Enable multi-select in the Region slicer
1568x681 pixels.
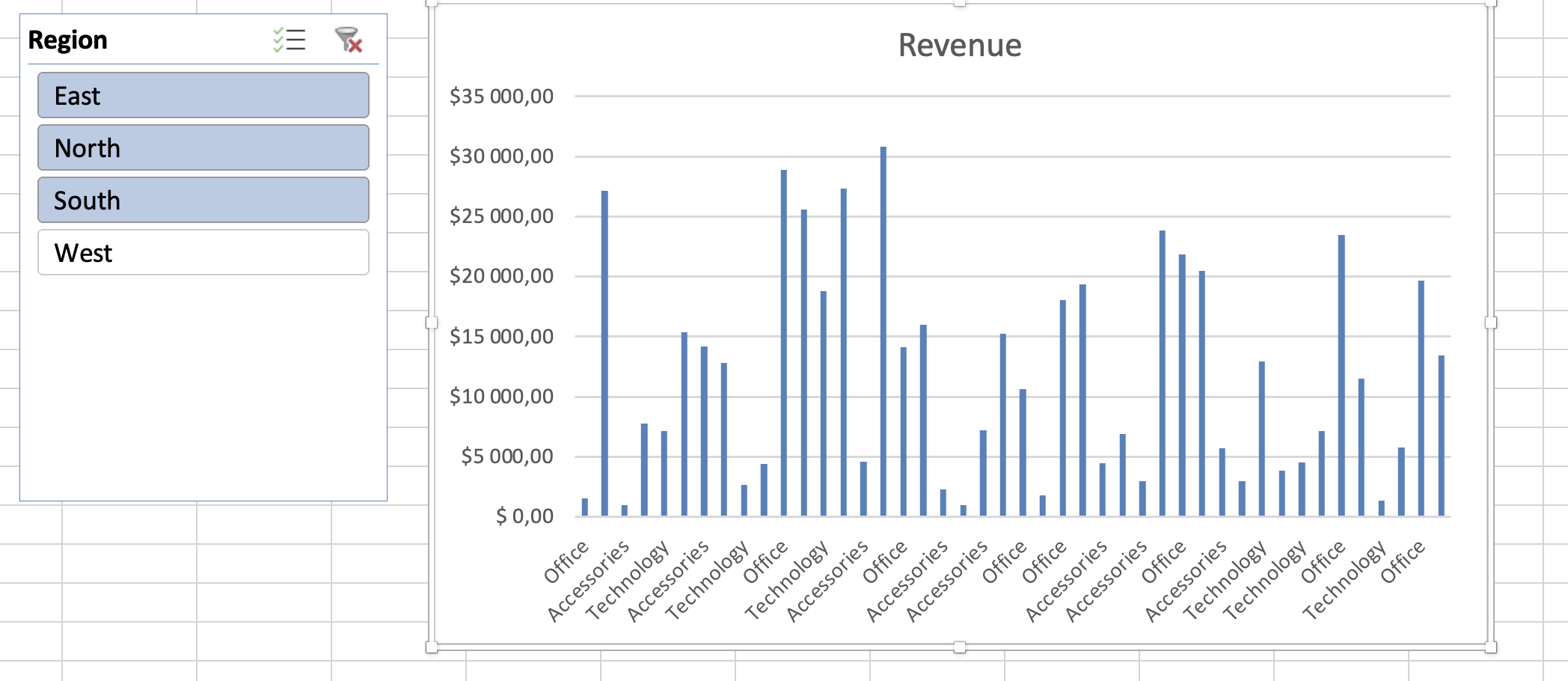[290, 40]
